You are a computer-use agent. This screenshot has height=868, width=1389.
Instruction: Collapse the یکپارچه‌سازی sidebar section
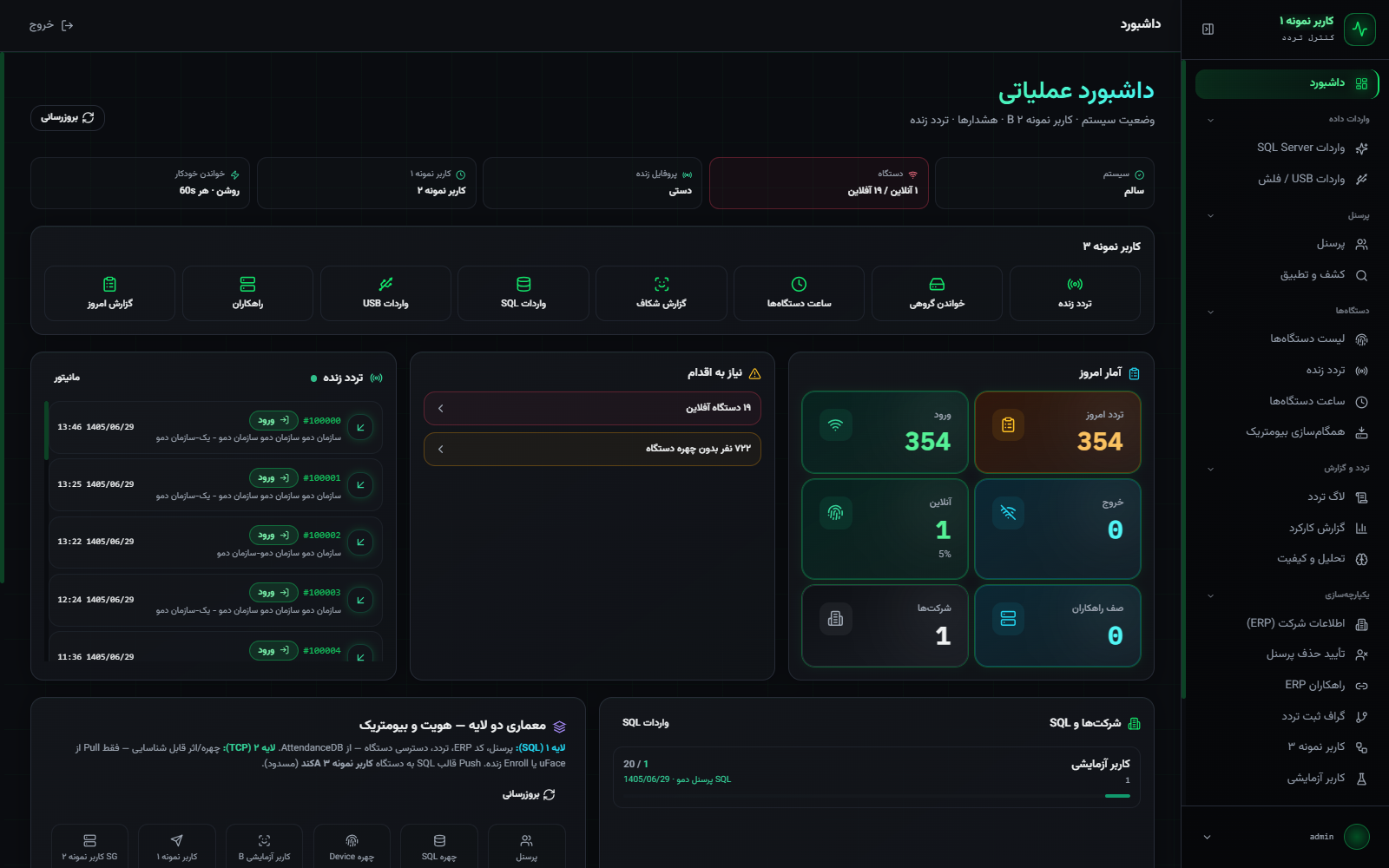tap(1210, 595)
